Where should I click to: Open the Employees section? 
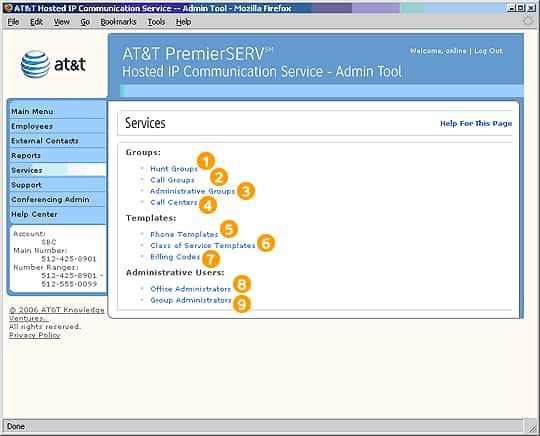(57, 126)
